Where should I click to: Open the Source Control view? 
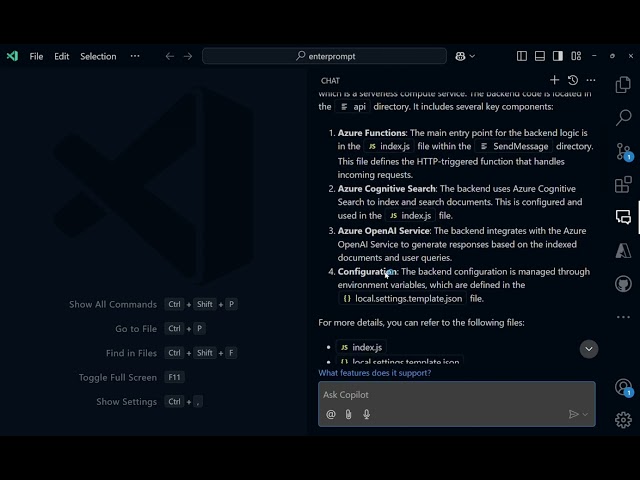click(624, 151)
